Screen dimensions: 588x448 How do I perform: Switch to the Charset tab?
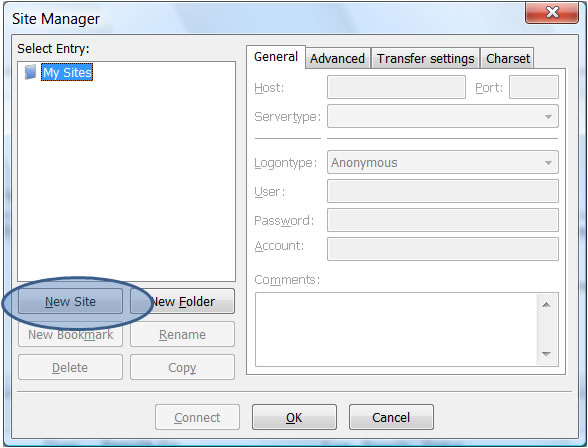pyautogui.click(x=508, y=58)
